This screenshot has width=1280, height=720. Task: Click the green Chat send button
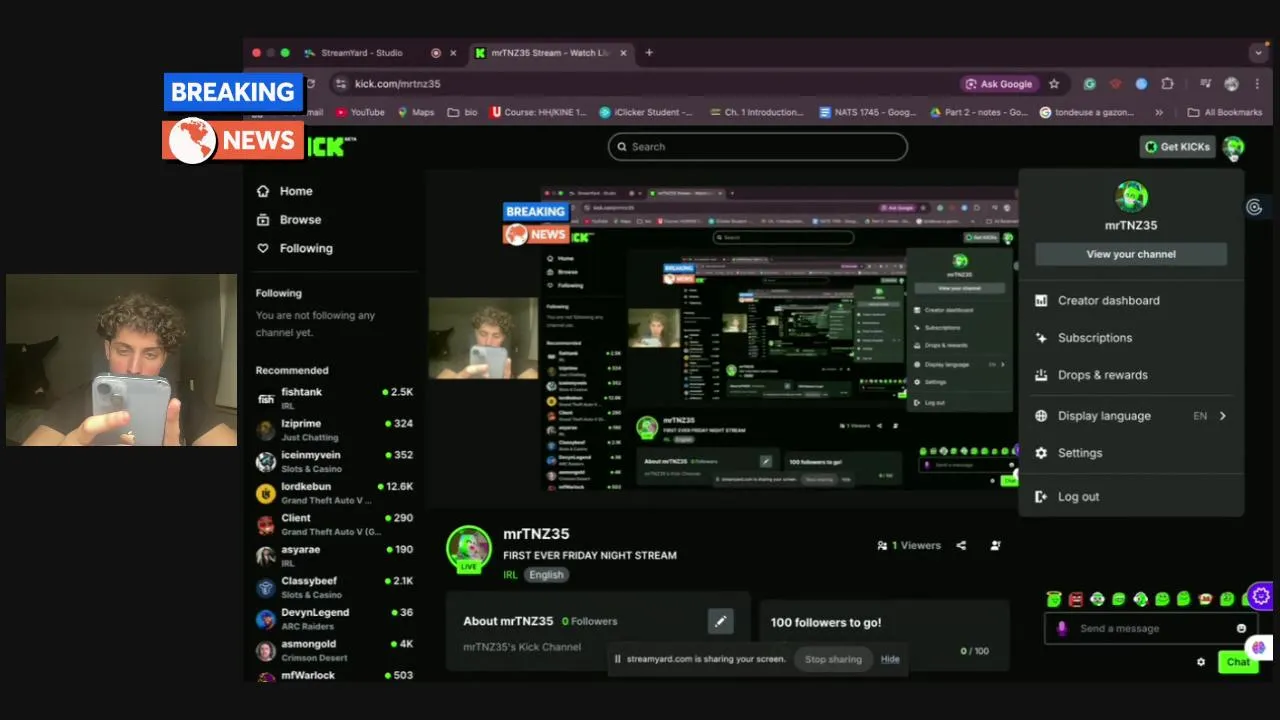tap(1238, 662)
